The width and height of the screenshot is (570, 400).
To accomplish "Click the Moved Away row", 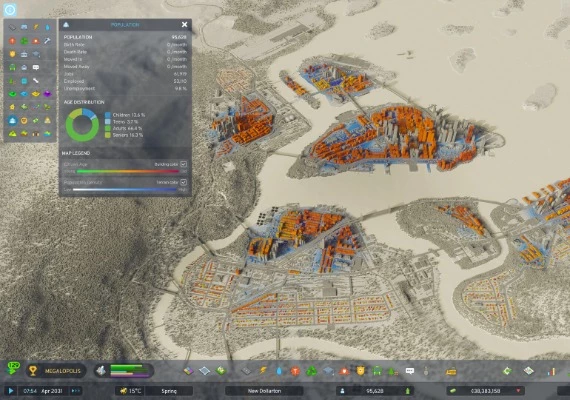I will click(125, 67).
